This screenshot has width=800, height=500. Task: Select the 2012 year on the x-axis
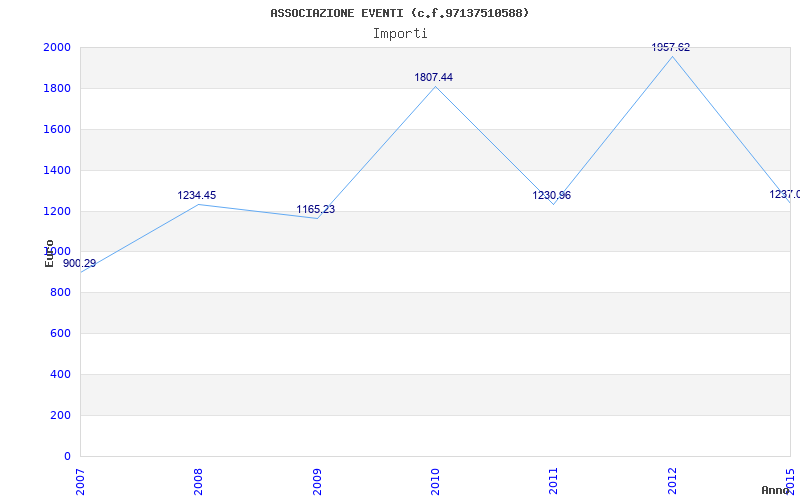pos(673,479)
